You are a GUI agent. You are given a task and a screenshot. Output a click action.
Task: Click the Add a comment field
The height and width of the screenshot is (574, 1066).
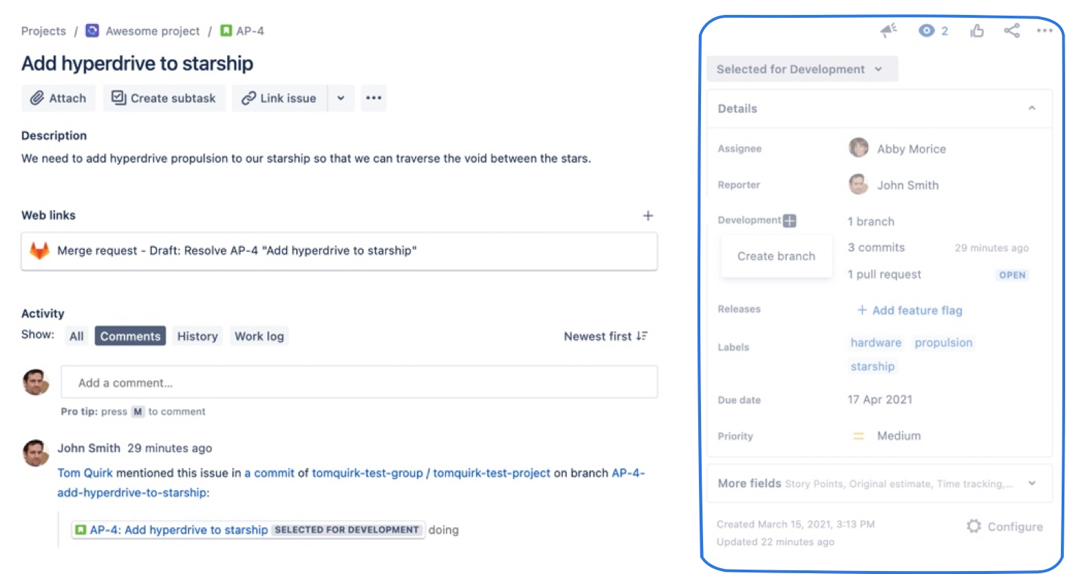[359, 382]
